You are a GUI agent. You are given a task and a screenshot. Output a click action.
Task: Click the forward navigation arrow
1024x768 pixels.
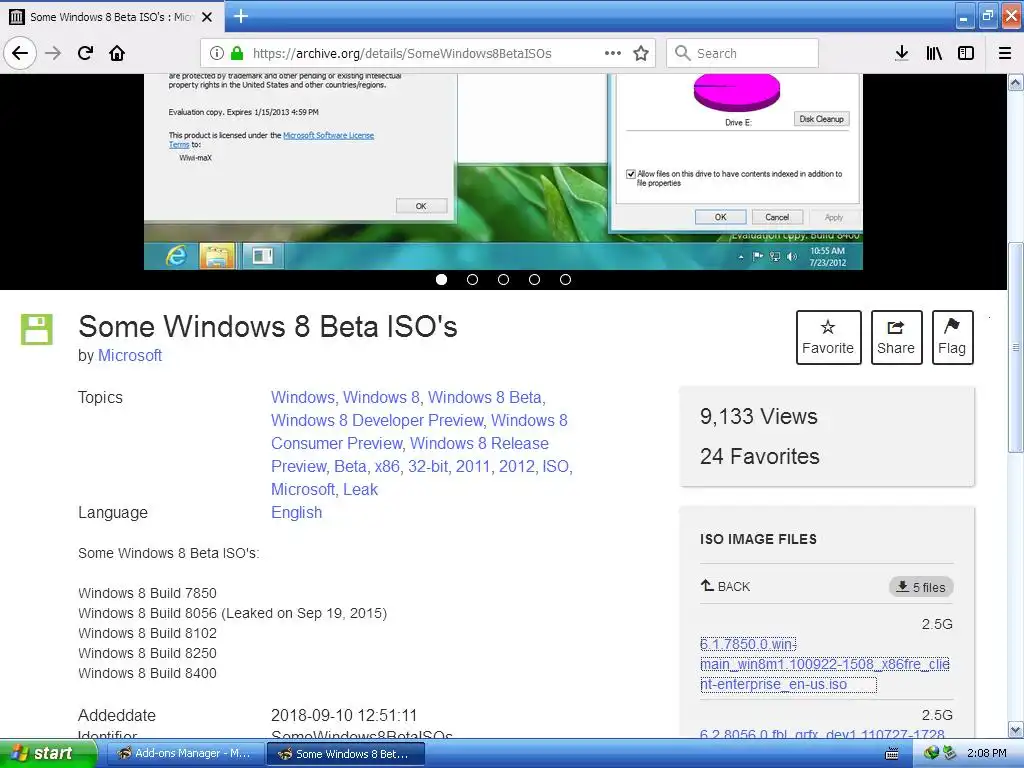pyautogui.click(x=53, y=53)
